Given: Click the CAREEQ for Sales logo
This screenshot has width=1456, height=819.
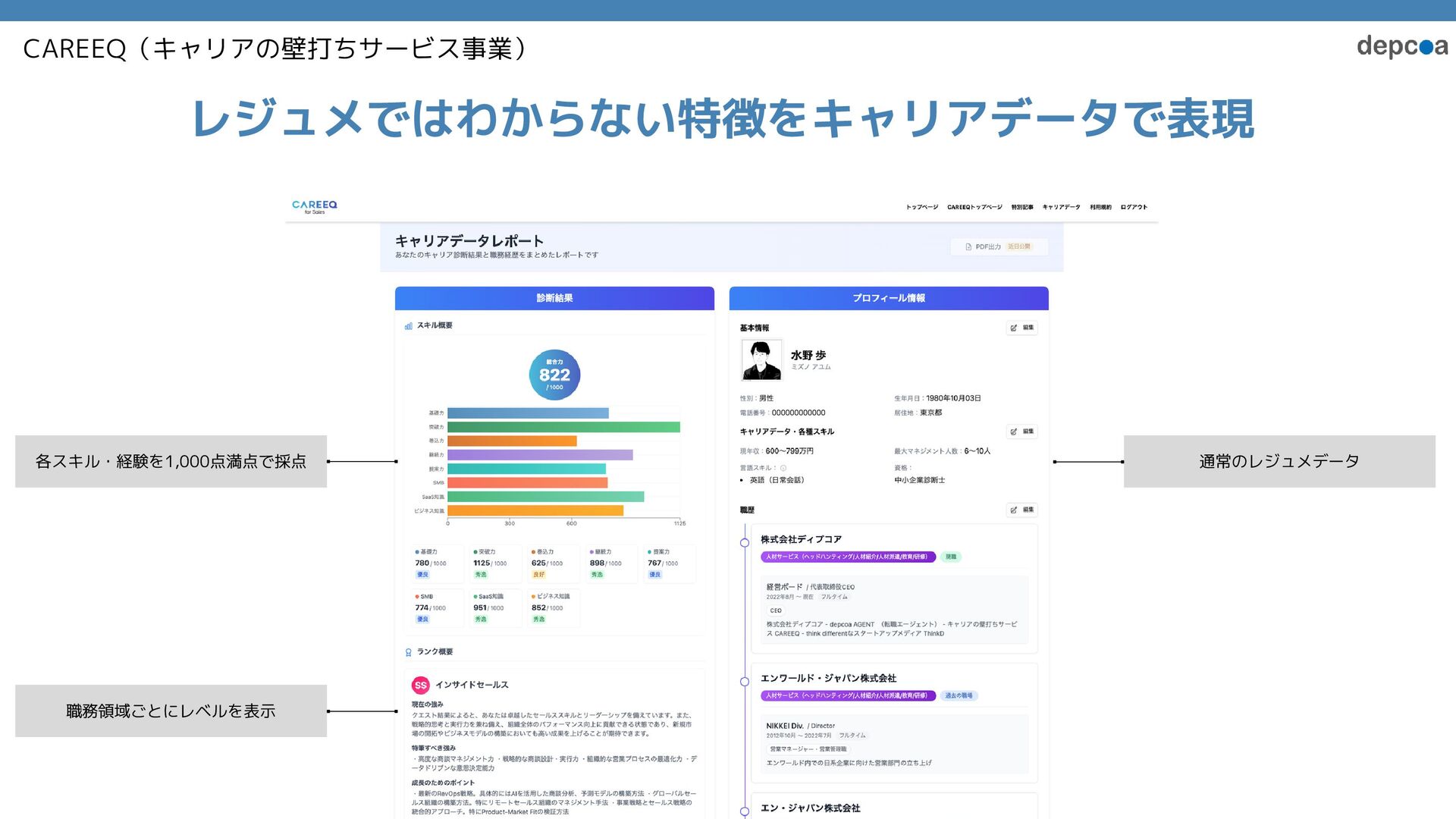Looking at the screenshot, I should click(x=314, y=206).
